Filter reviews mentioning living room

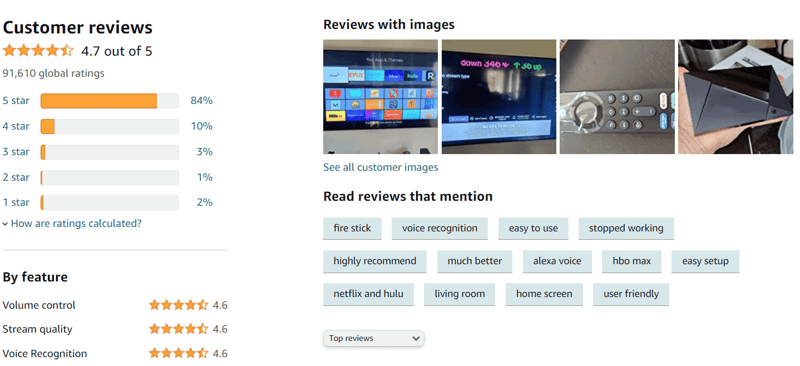459,294
